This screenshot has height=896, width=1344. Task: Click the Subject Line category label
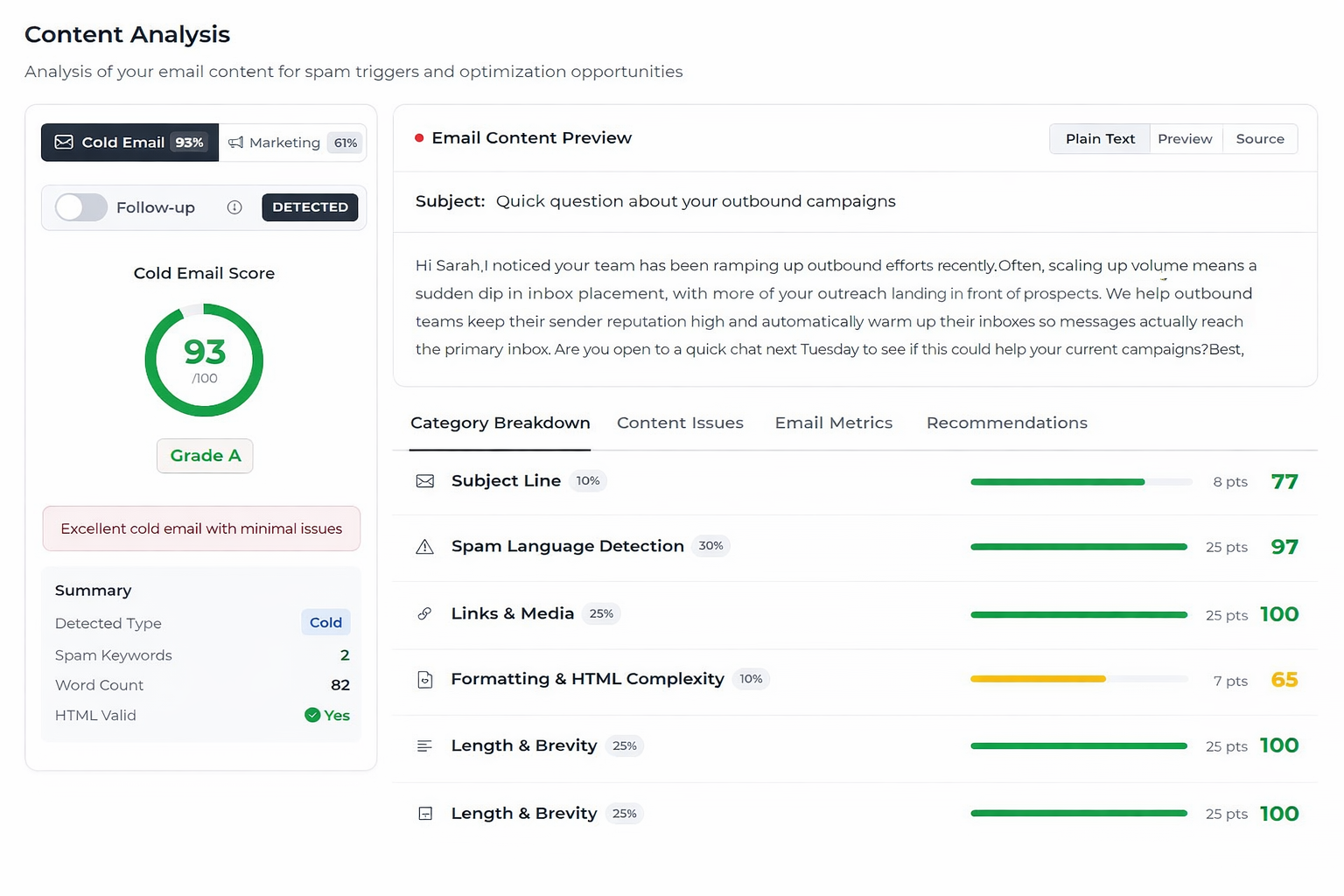(x=506, y=480)
